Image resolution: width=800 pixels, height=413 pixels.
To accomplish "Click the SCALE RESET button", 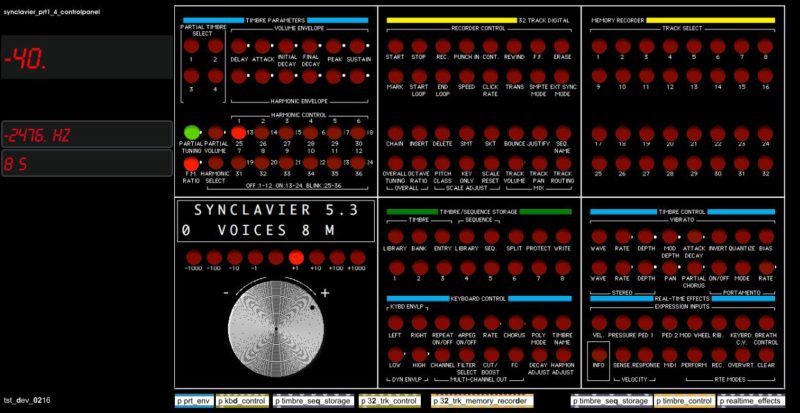I will [490, 163].
